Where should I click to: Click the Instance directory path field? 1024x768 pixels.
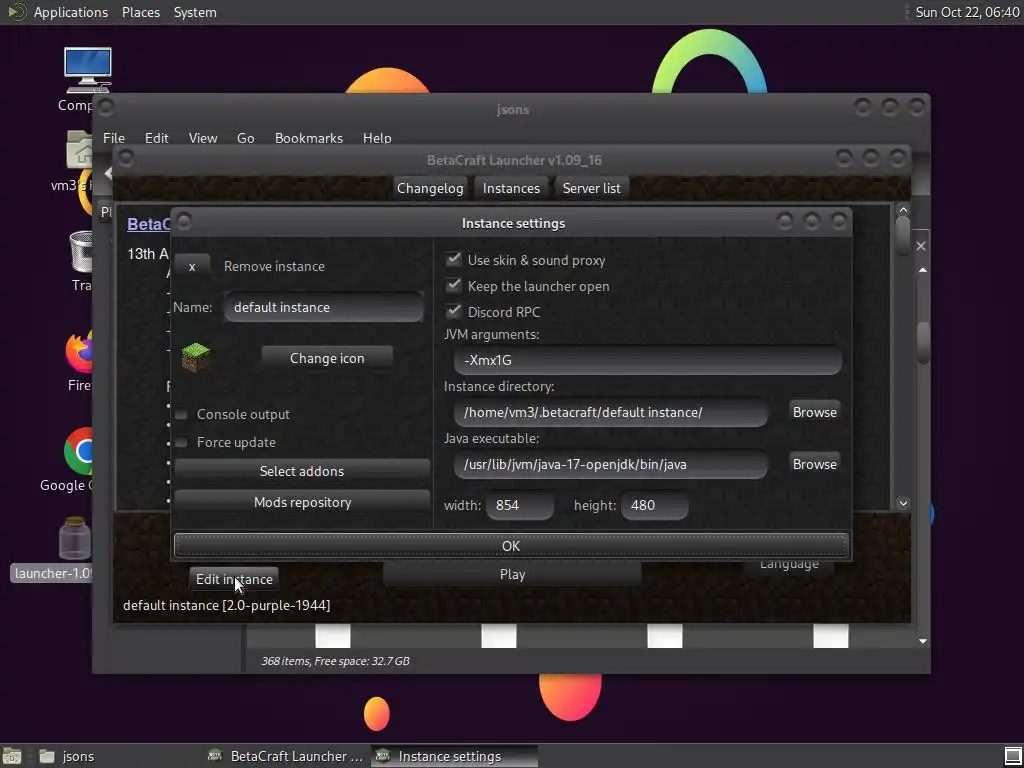pos(611,412)
